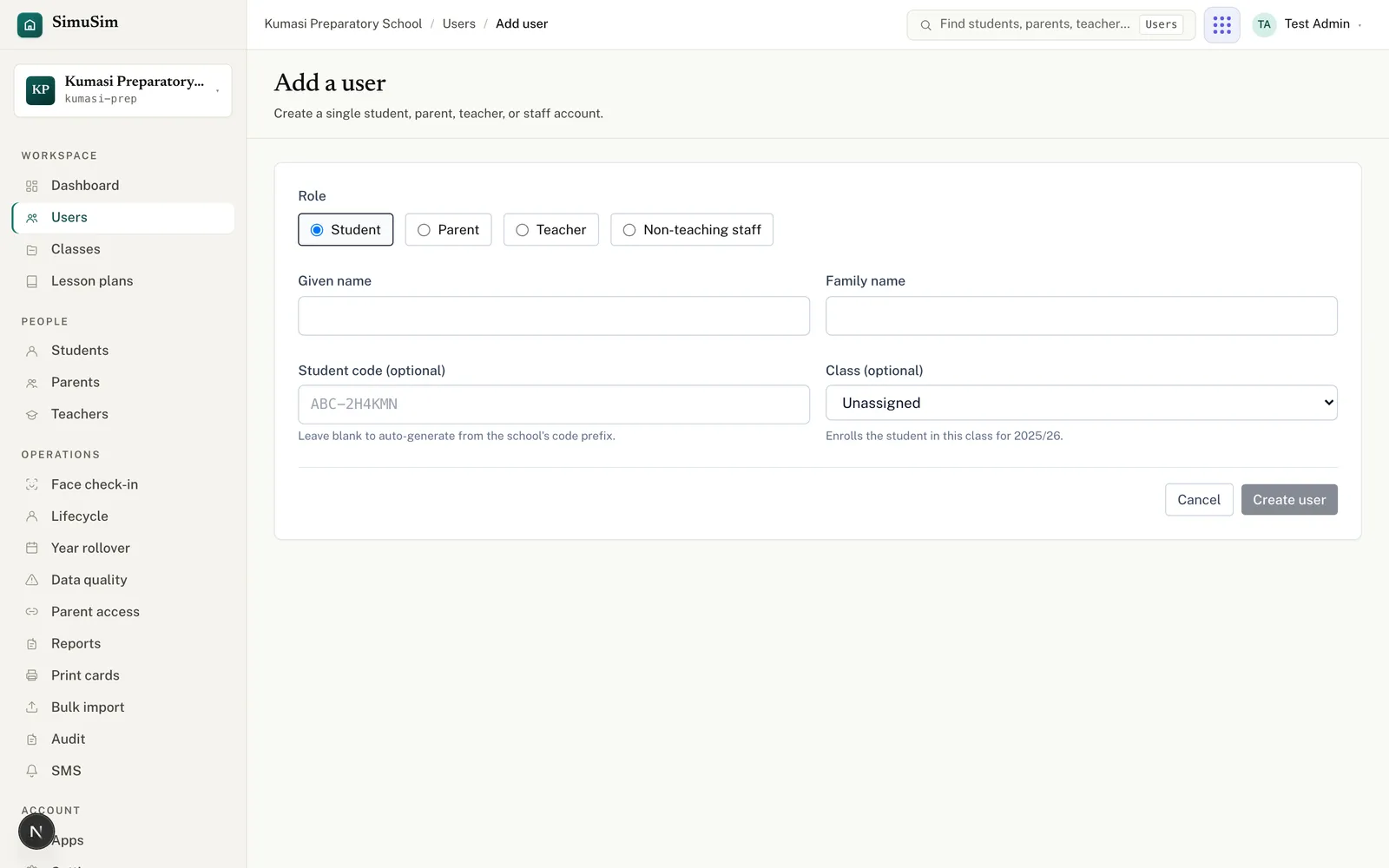Open the Reports sidebar link
Viewport: 1389px width, 868px height.
click(123, 644)
